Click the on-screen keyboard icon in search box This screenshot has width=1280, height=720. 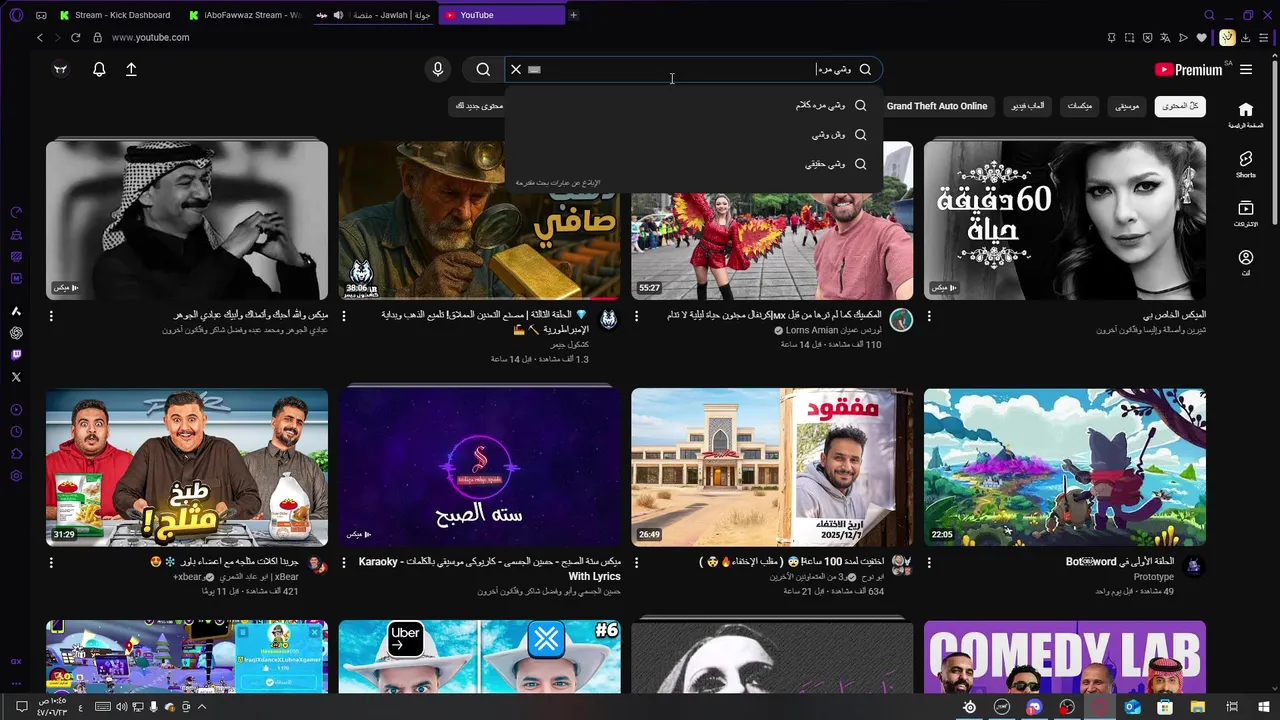click(x=534, y=70)
